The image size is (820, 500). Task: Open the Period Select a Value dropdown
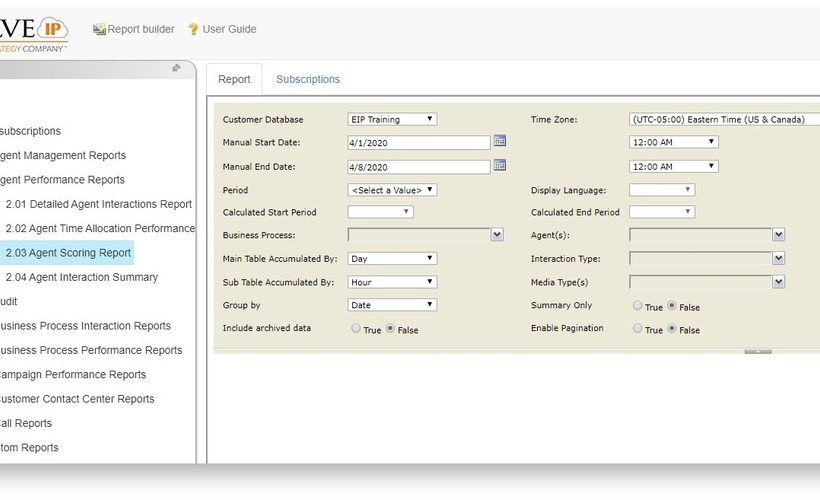392,190
